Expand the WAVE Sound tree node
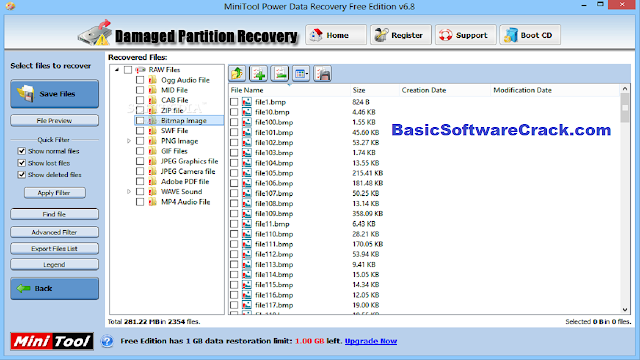 click(129, 191)
